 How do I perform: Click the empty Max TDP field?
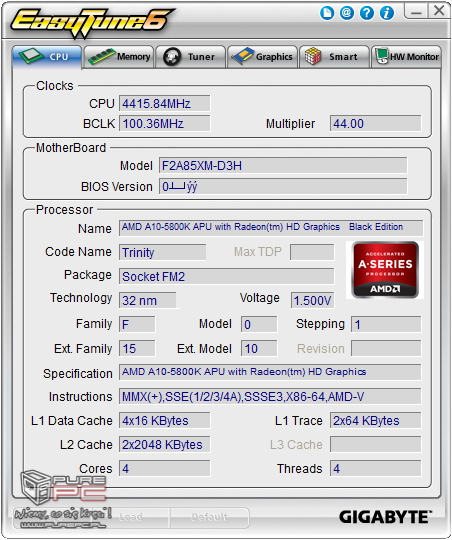[312, 252]
